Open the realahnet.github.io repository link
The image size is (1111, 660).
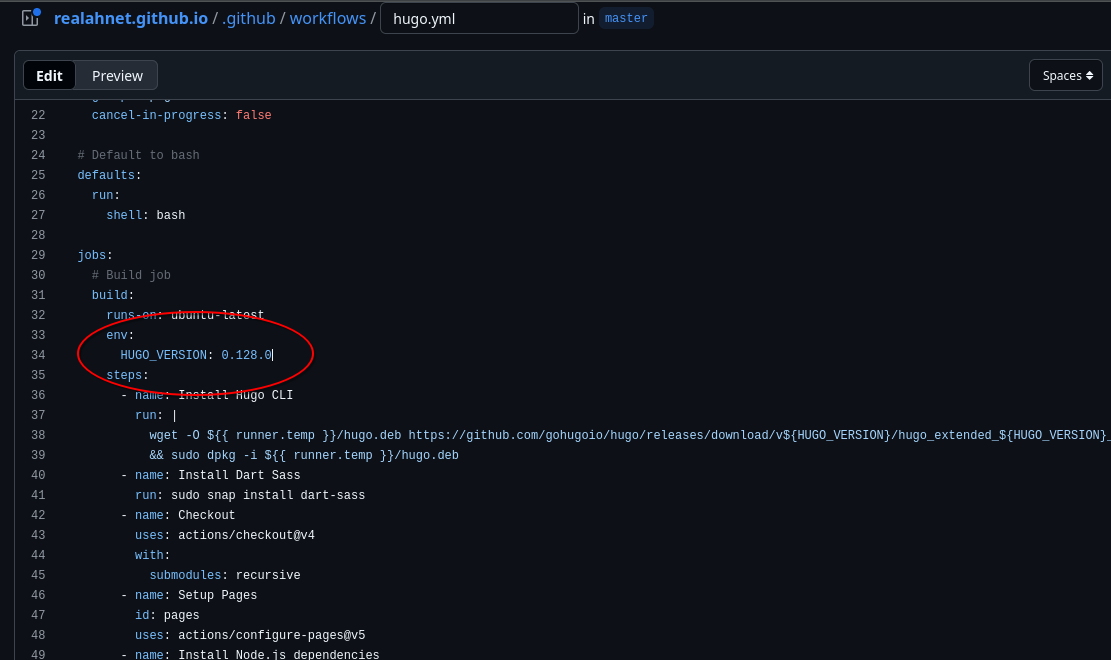131,17
